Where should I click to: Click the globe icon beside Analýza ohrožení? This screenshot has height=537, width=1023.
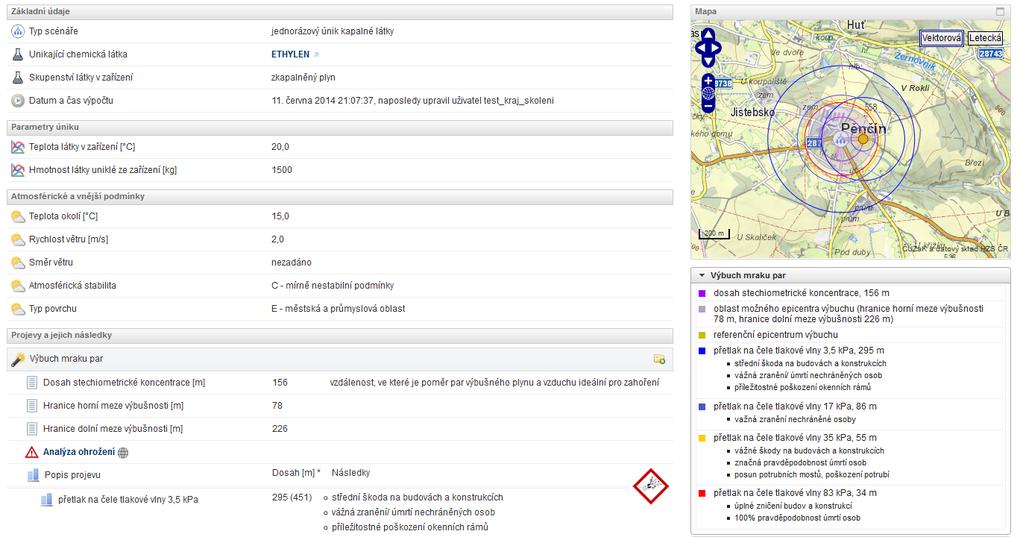[123, 452]
